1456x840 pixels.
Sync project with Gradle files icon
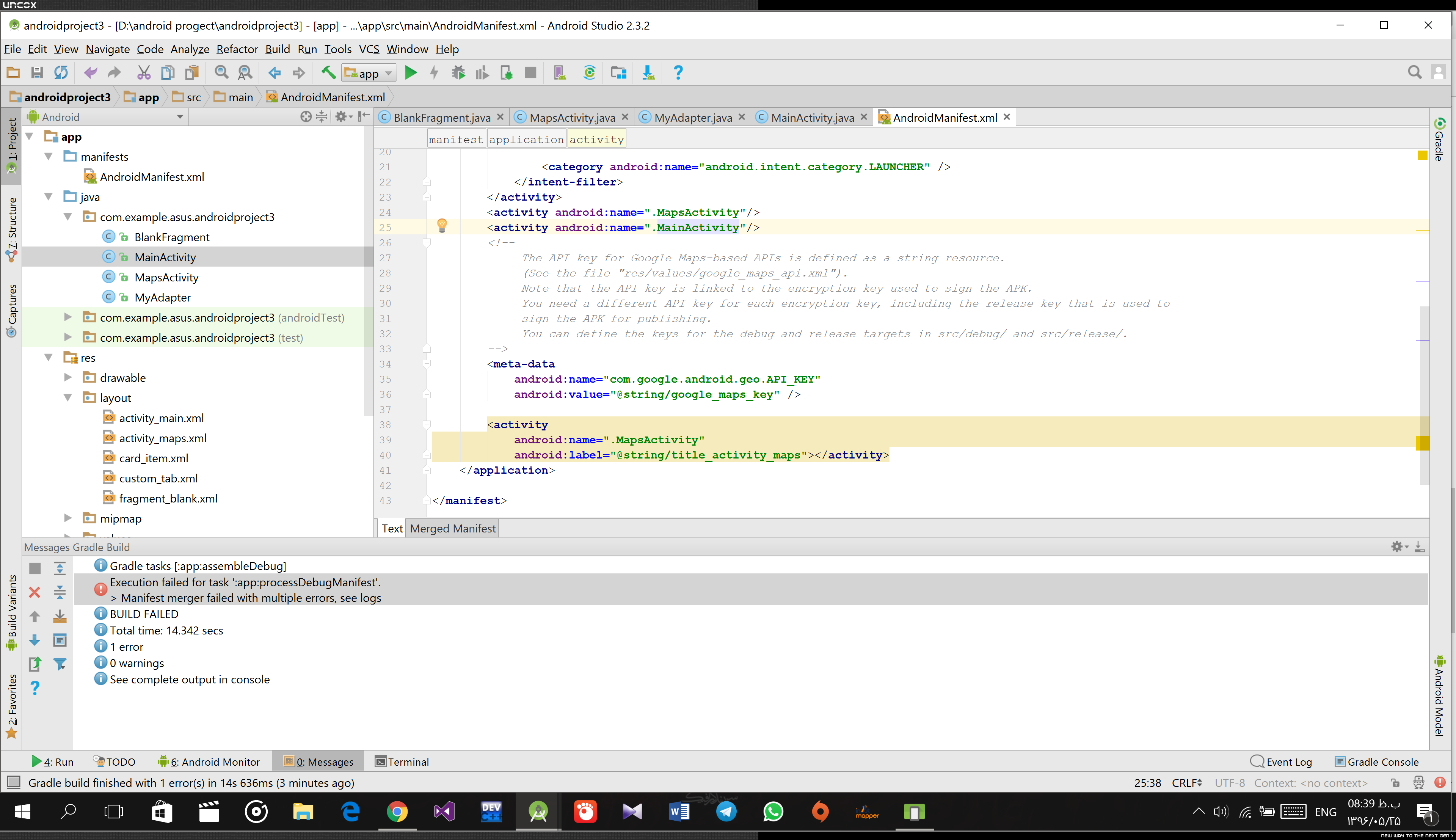[589, 73]
